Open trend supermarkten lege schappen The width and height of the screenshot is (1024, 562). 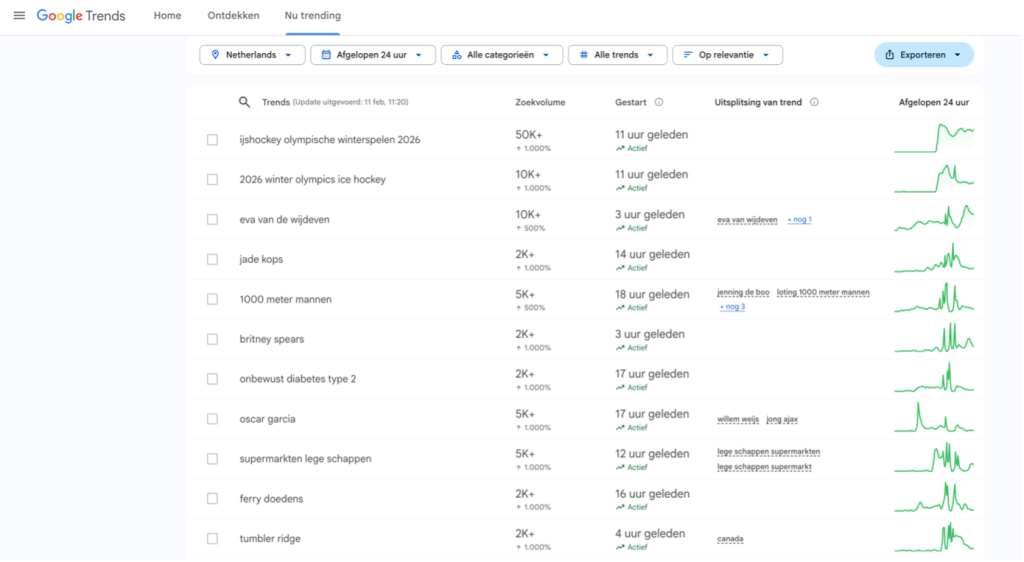pos(305,459)
